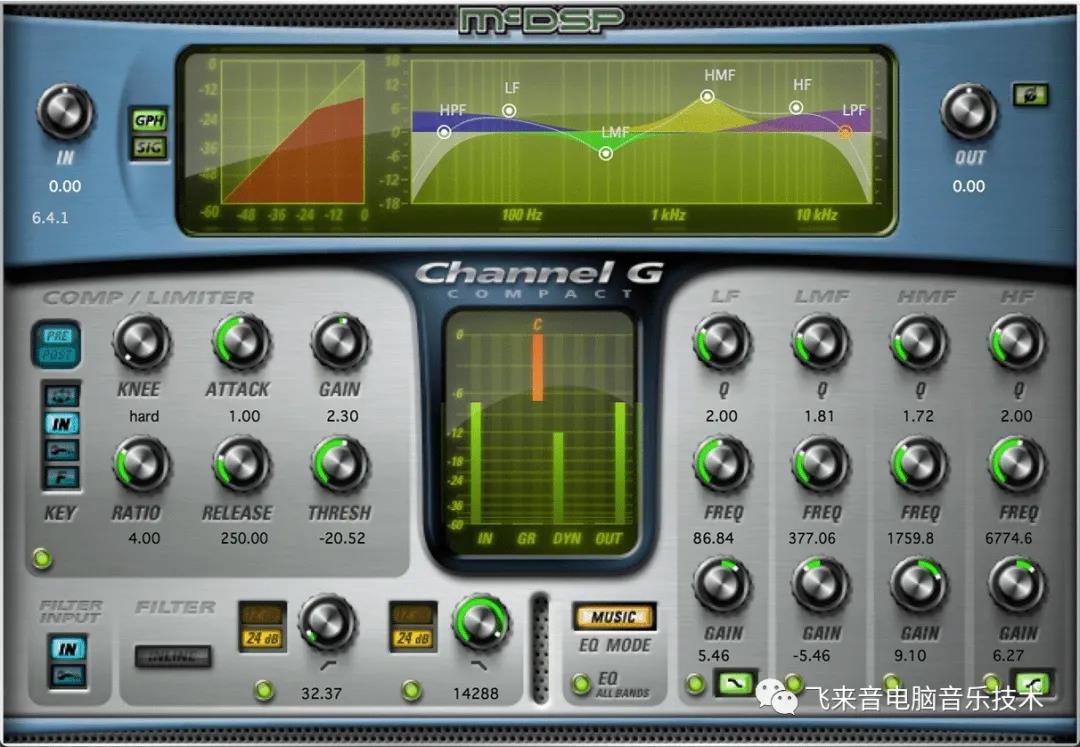Toggle the LF low-shelf shape button
The height and width of the screenshot is (747, 1080).
pos(736,684)
